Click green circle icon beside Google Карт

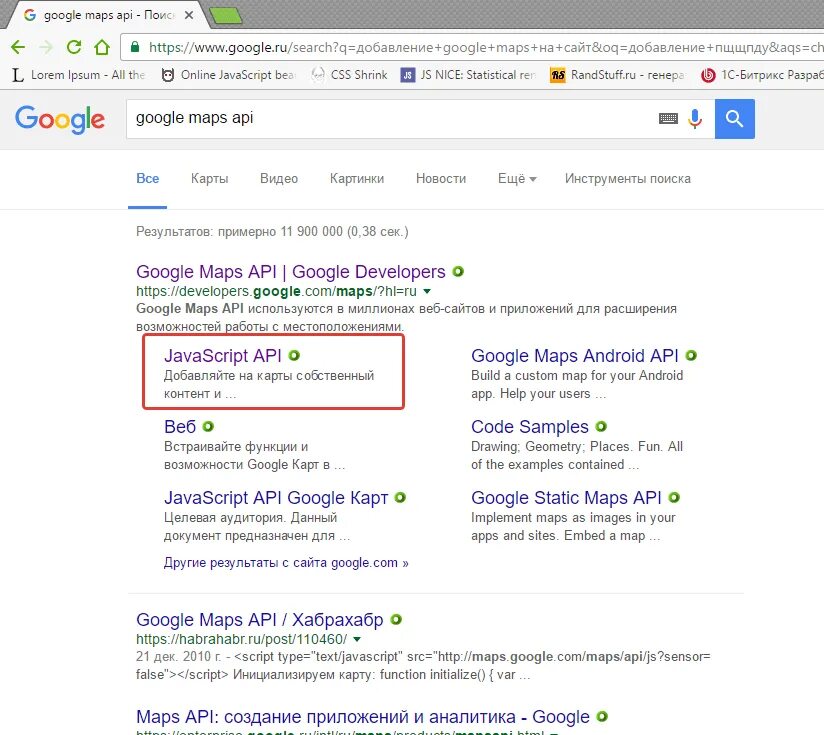tap(400, 498)
